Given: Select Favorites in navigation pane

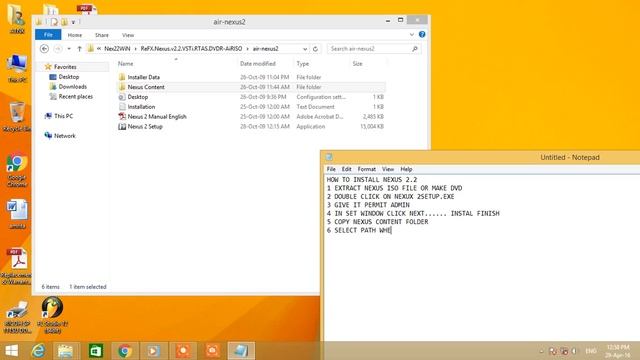Looking at the screenshot, I should pyautogui.click(x=65, y=67).
